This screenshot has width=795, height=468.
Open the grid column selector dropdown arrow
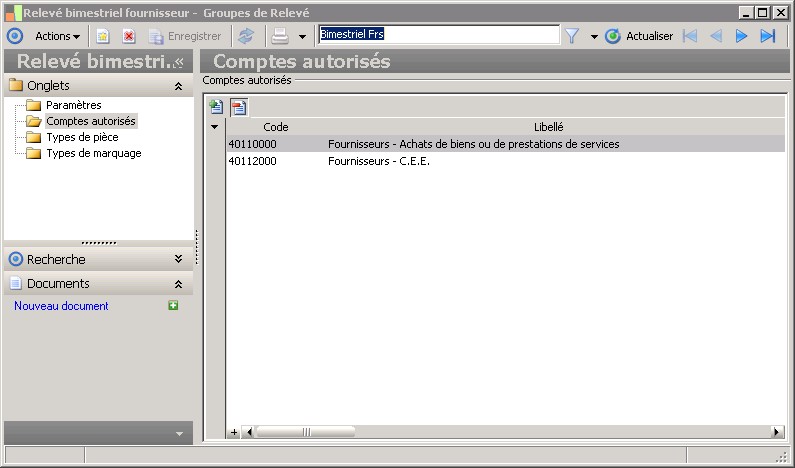point(214,127)
